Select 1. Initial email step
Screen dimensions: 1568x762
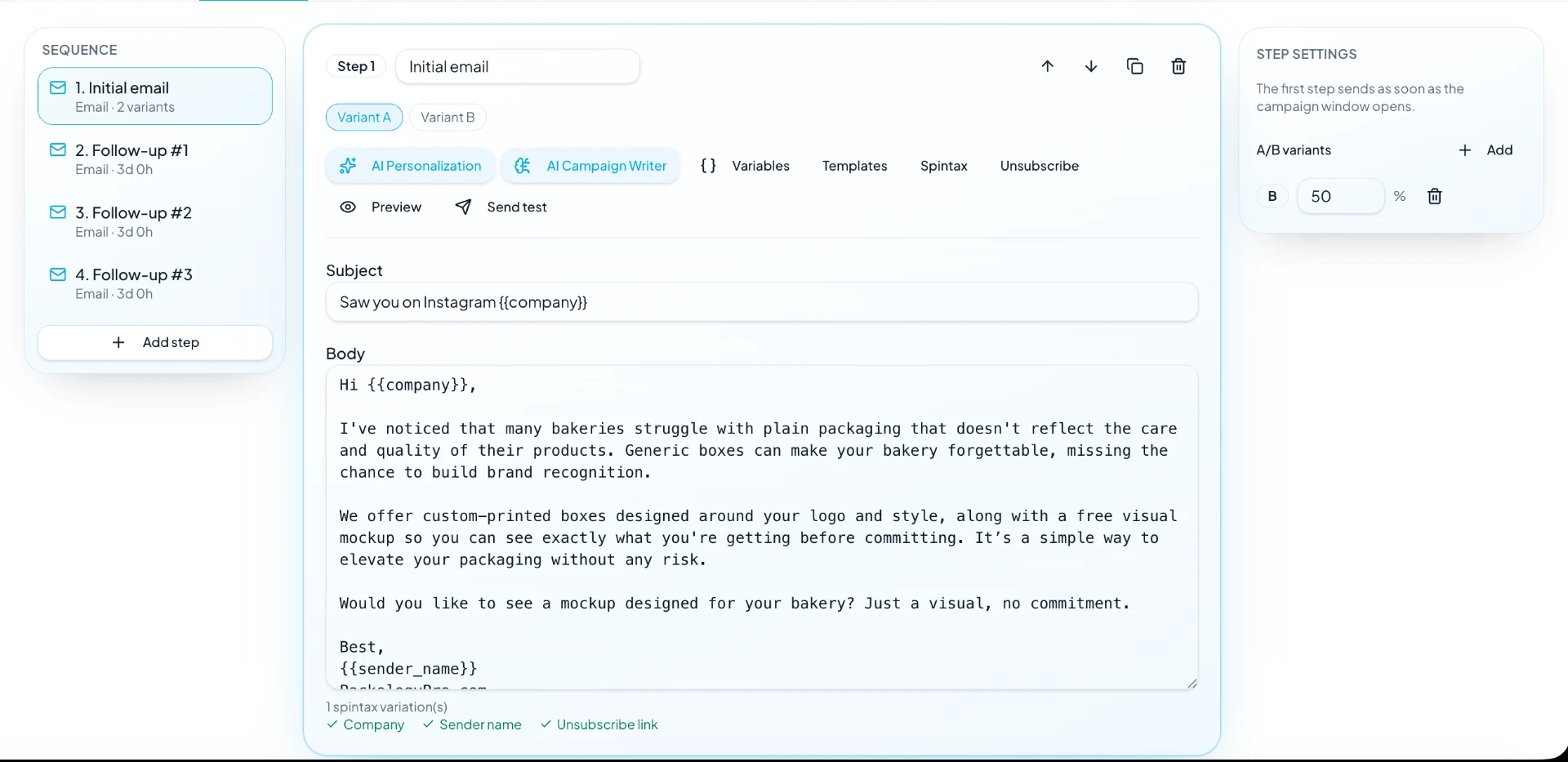coord(155,96)
